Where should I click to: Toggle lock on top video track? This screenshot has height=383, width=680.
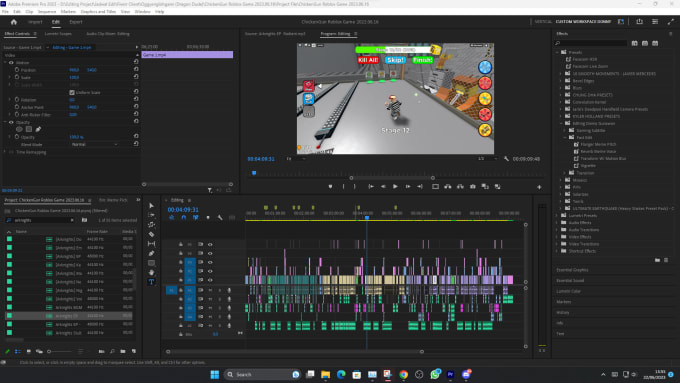(181, 244)
